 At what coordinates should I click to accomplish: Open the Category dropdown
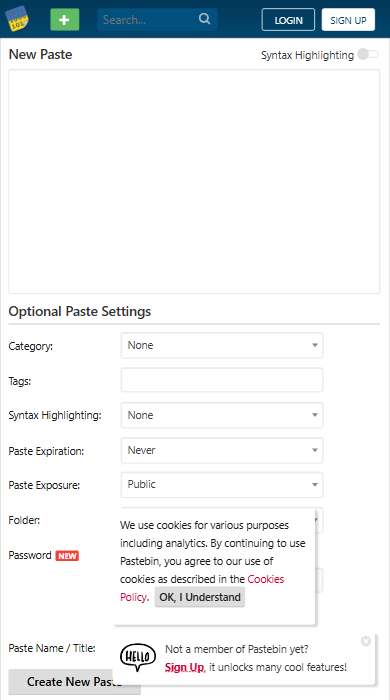pos(222,345)
